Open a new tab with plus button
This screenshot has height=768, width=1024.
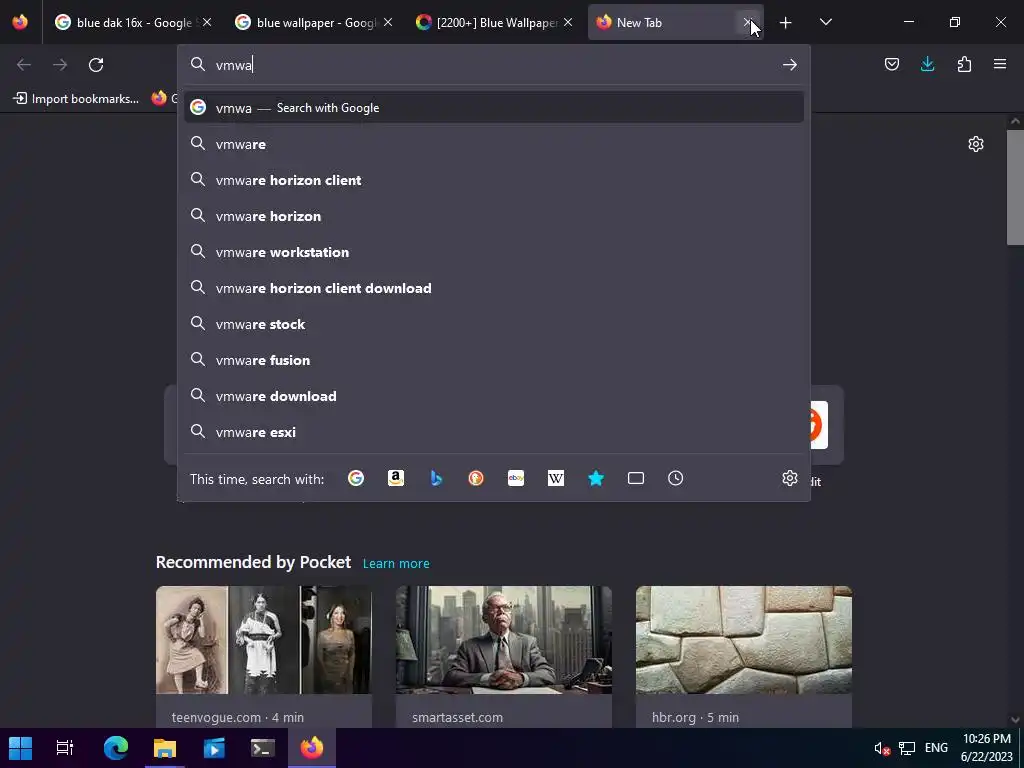pos(786,23)
